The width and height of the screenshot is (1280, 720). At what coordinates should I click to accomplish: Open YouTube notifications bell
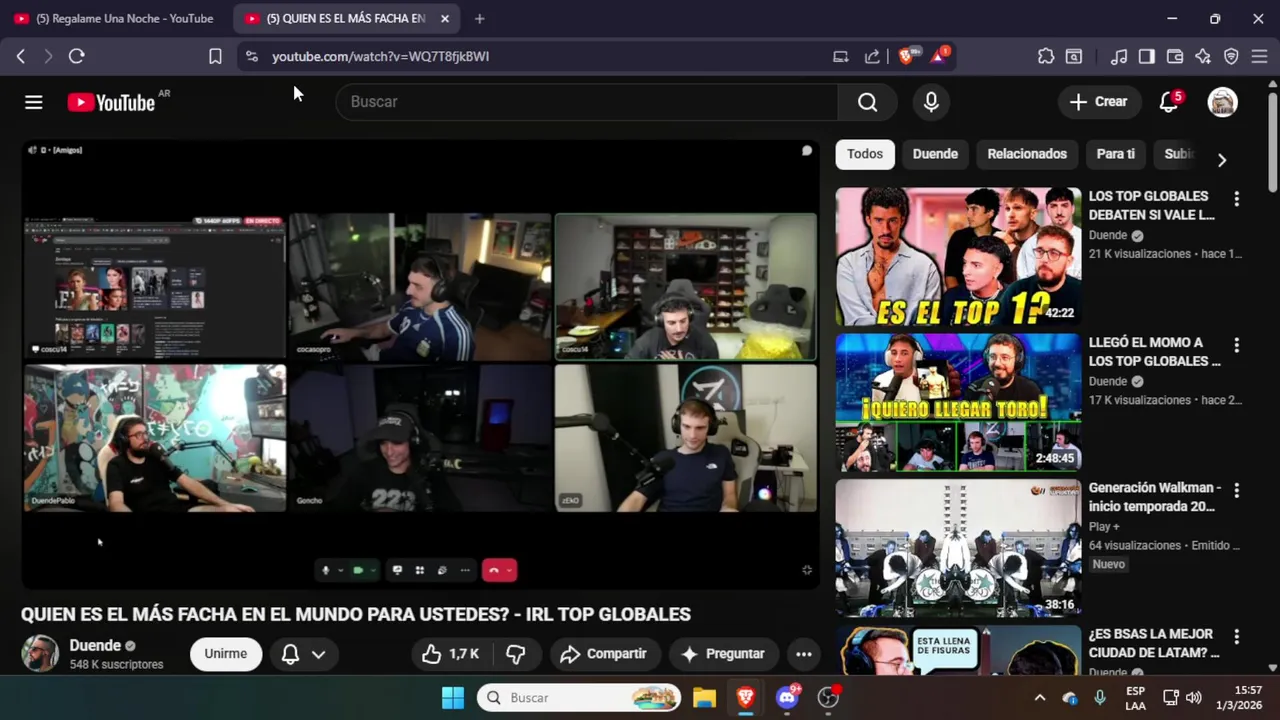[x=1169, y=102]
